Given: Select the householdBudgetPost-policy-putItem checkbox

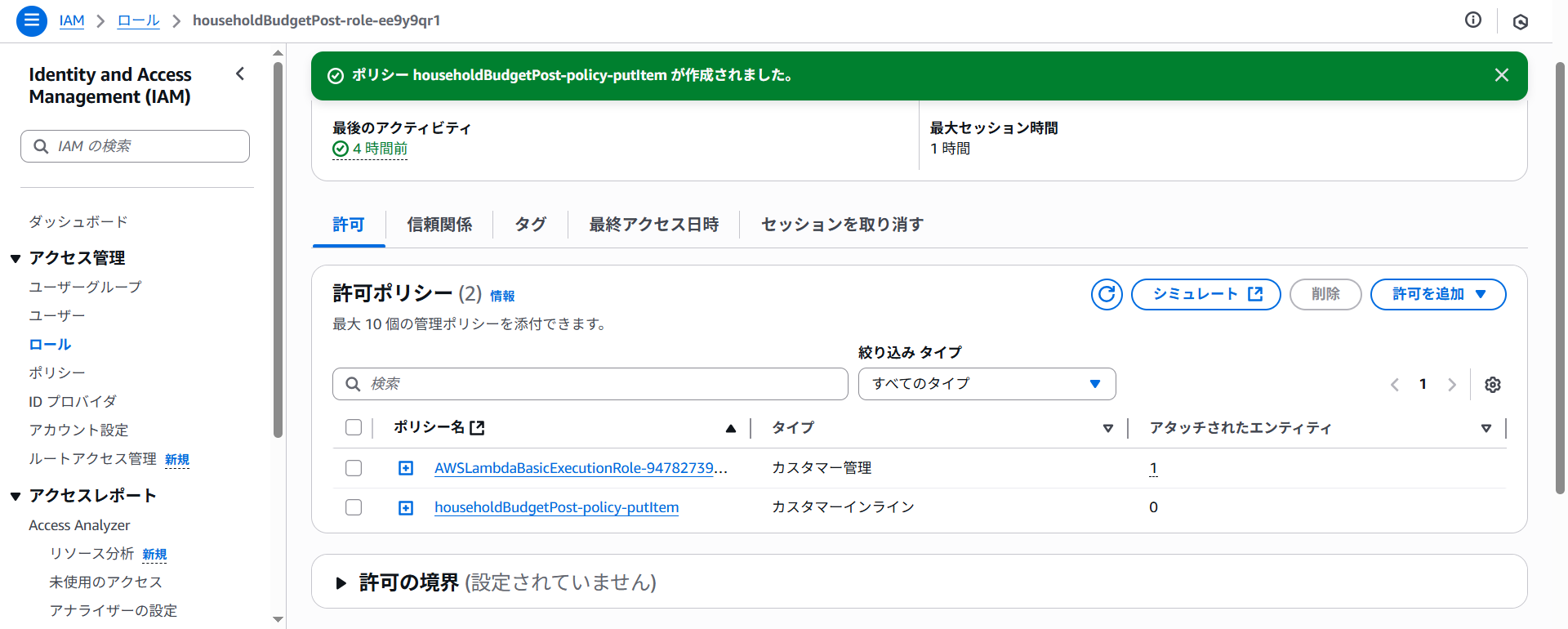Looking at the screenshot, I should [x=354, y=507].
